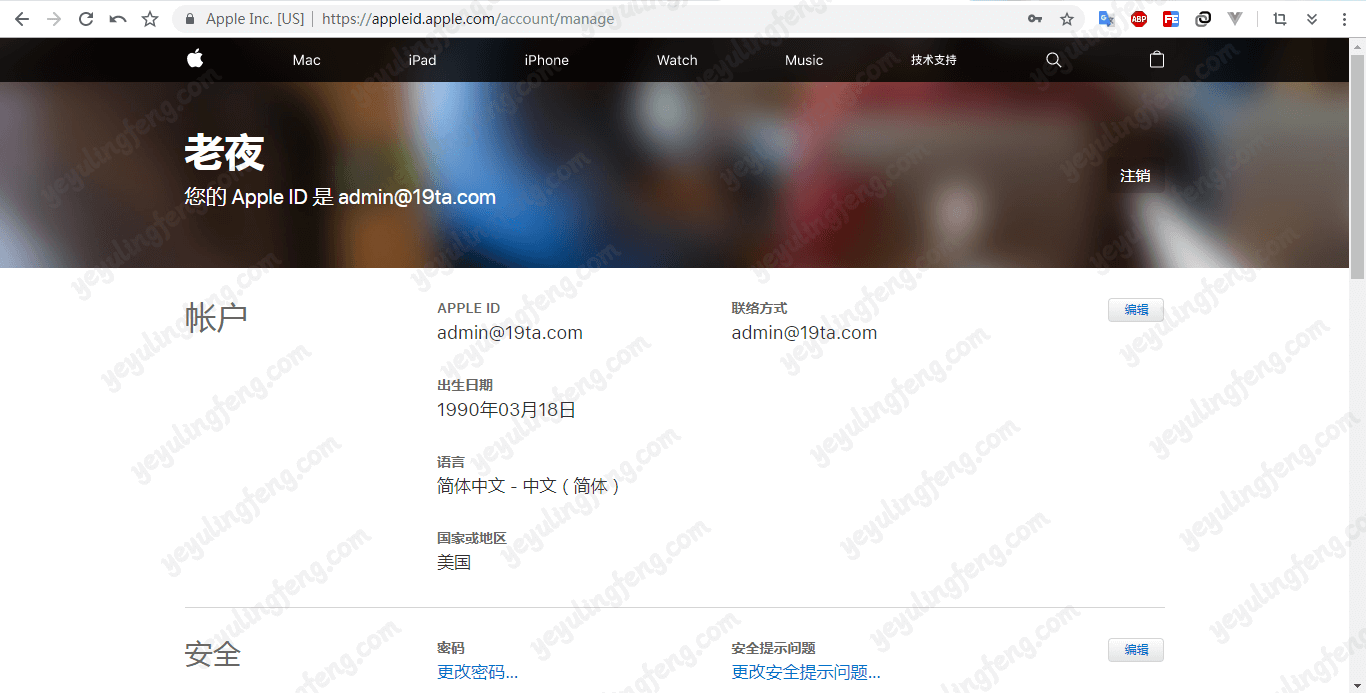Click the 语言 label

tap(451, 462)
